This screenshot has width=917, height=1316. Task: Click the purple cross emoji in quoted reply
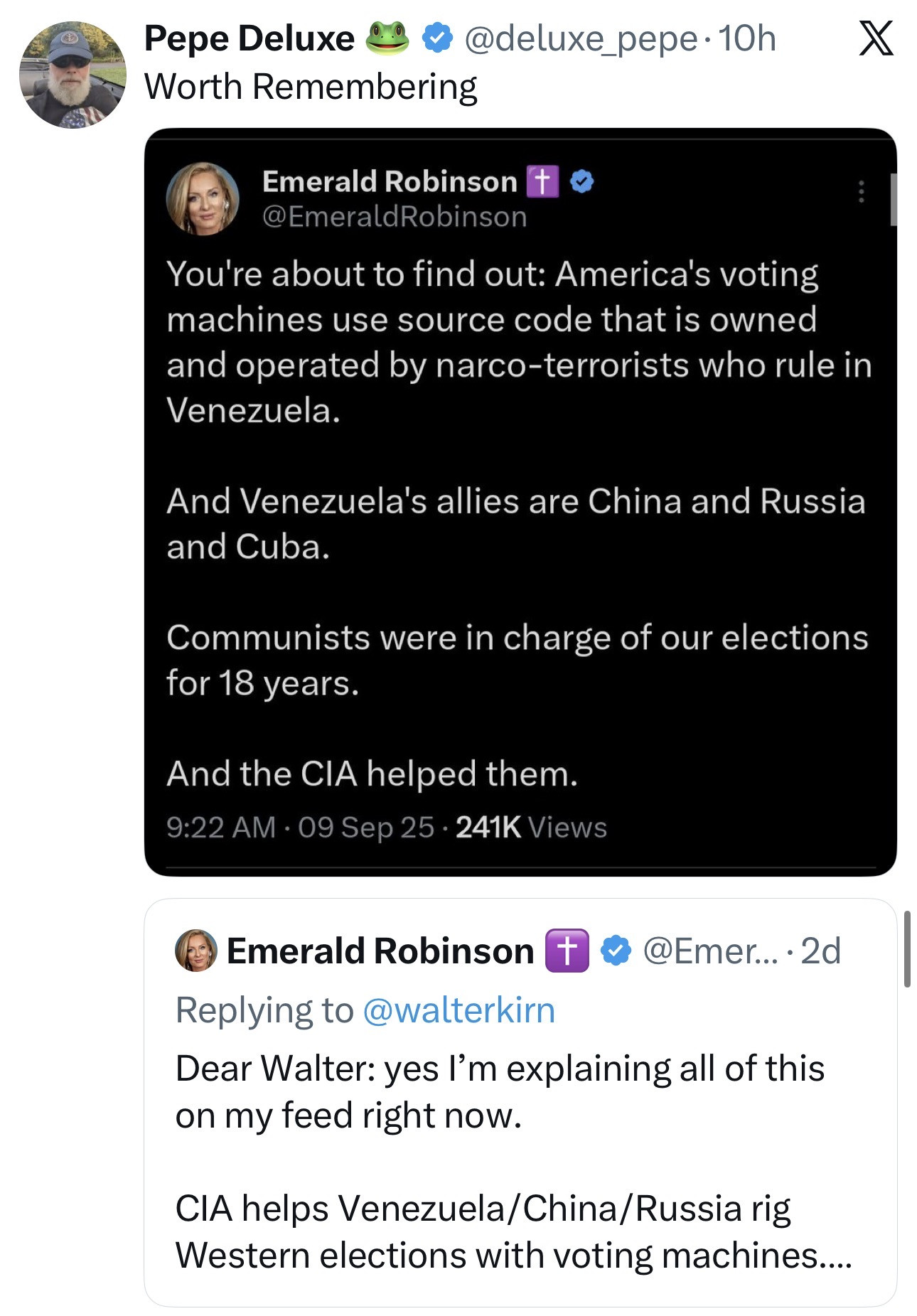coord(567,951)
